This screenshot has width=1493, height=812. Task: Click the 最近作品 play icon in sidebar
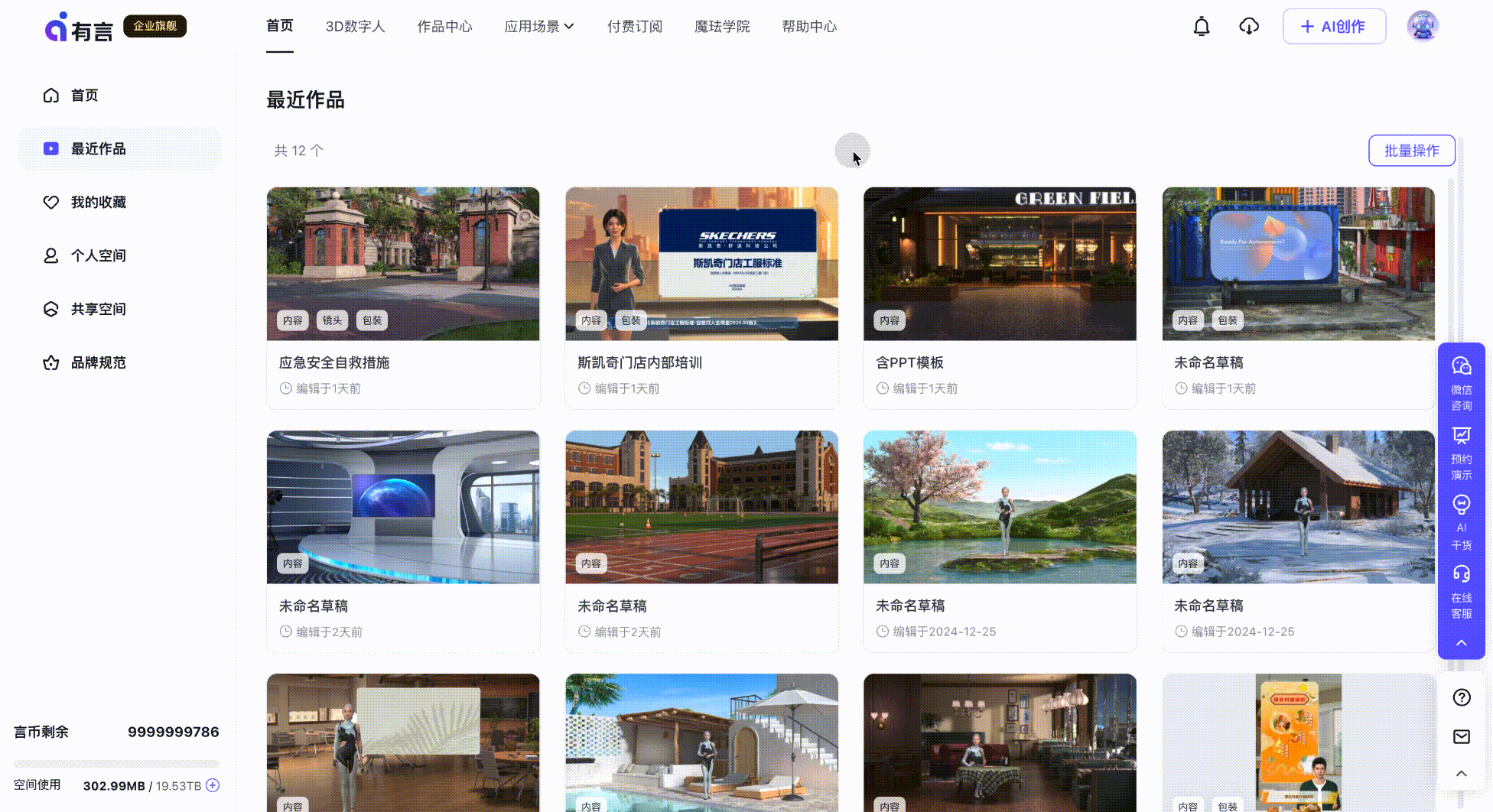(51, 149)
